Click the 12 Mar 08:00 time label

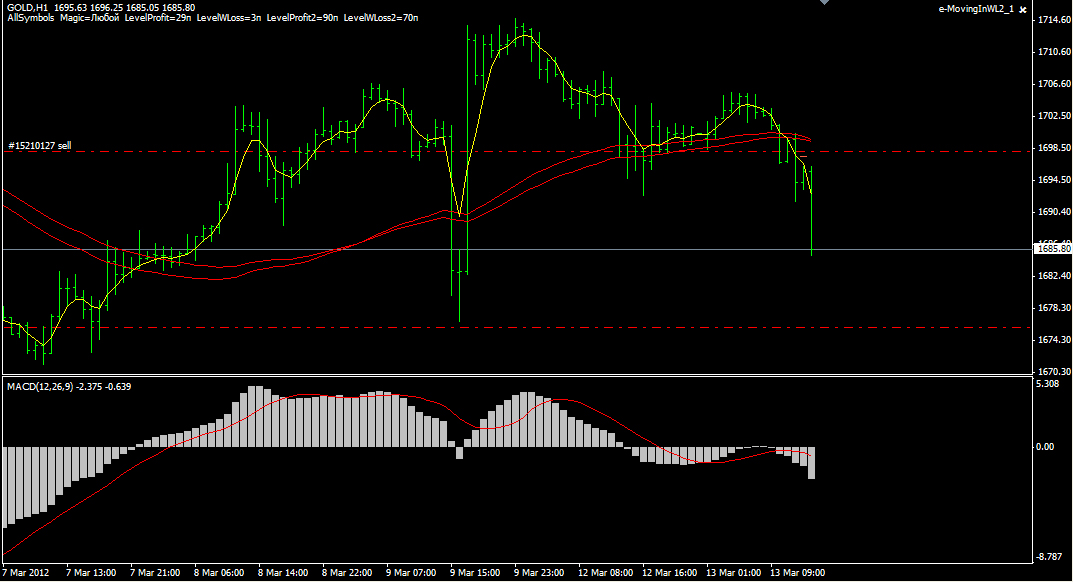pos(605,573)
